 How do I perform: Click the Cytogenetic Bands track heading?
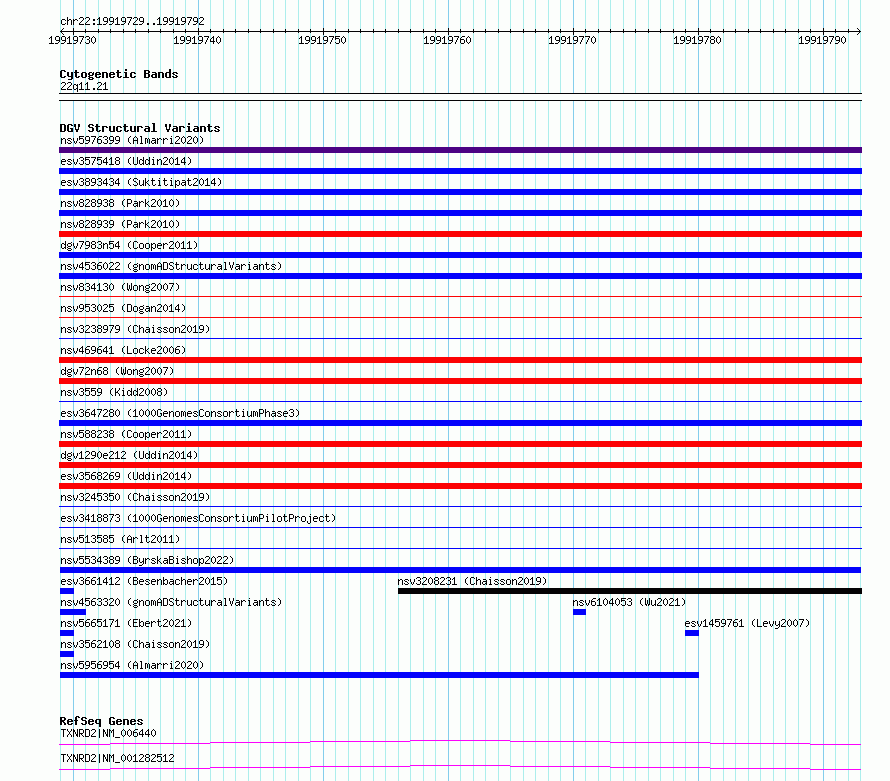(119, 74)
